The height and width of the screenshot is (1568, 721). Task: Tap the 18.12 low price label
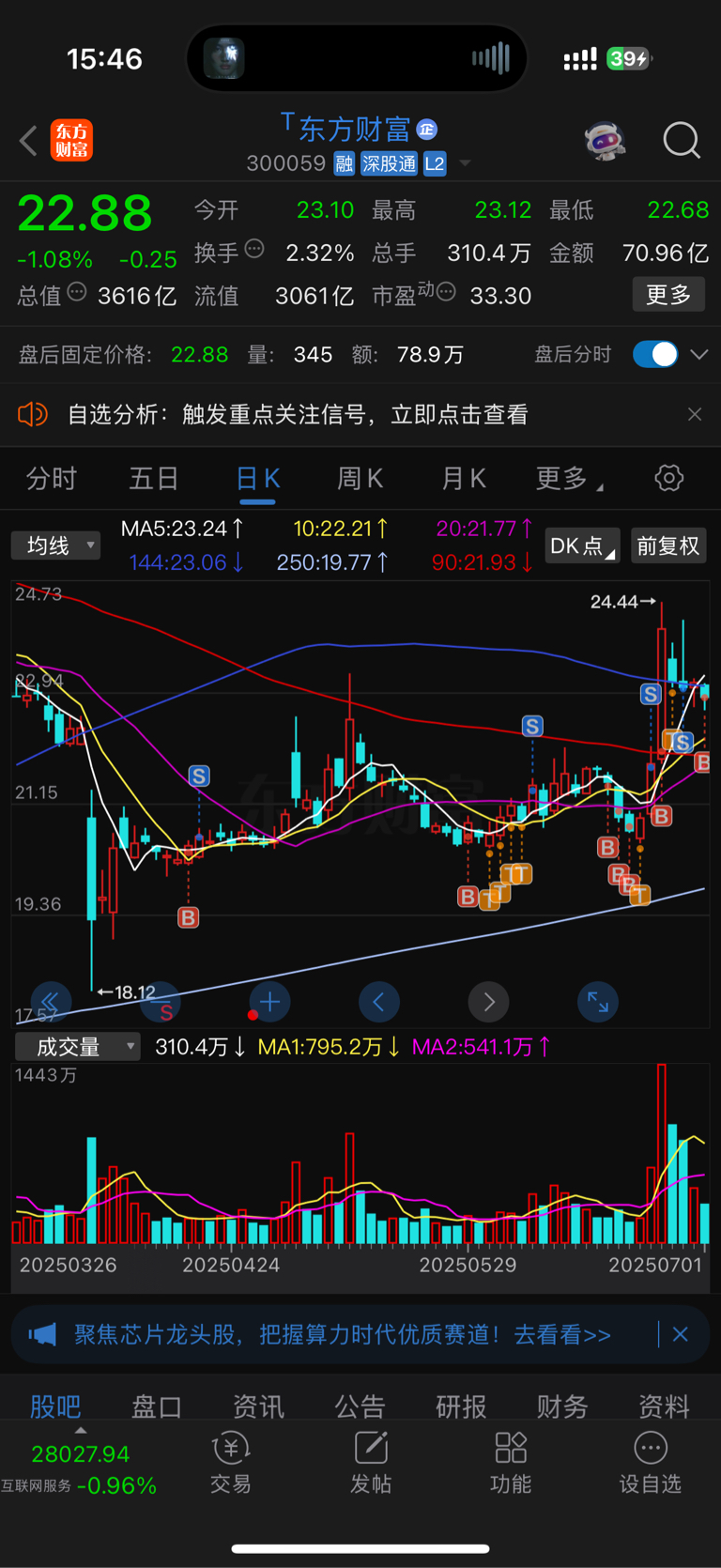[x=127, y=992]
